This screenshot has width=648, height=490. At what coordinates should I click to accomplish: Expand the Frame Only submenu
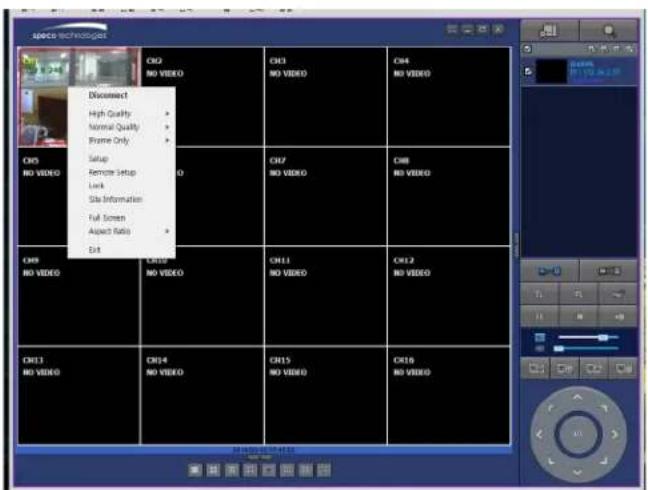(122, 140)
